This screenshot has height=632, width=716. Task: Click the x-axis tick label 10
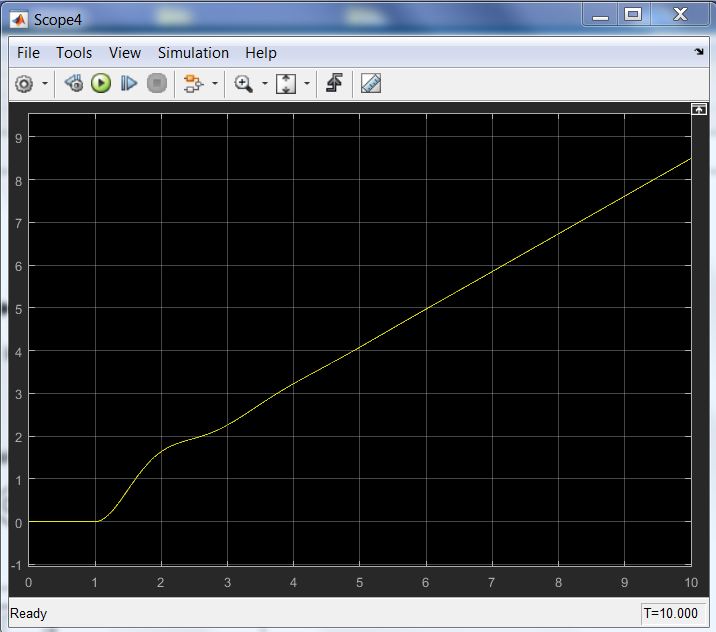690,582
